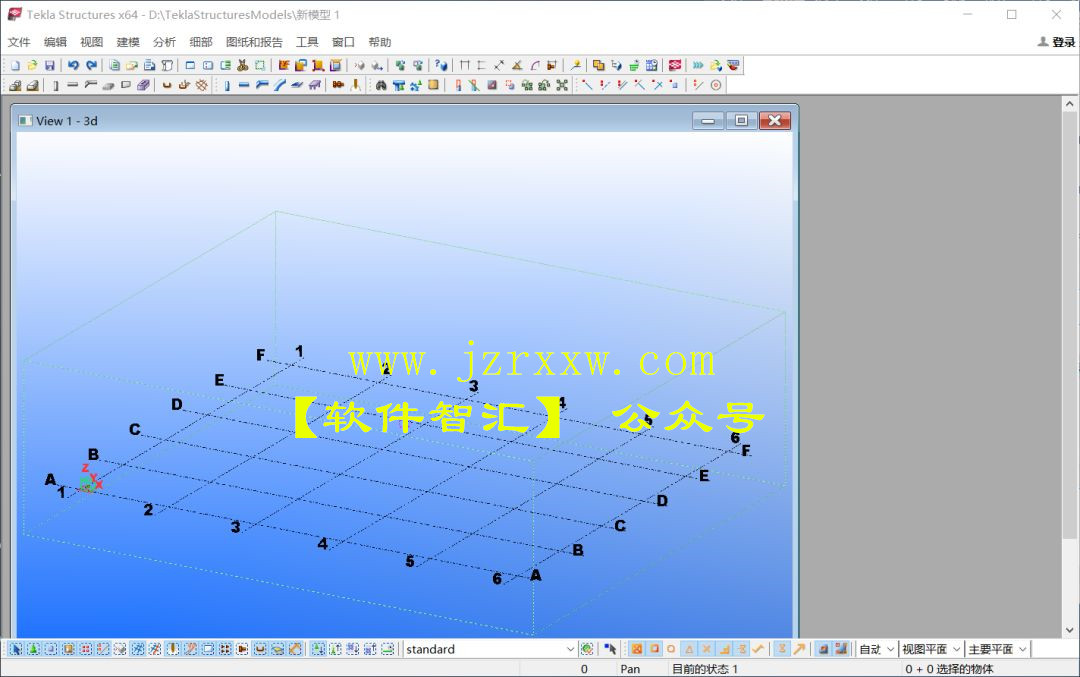Open the 细部 menu
1080x677 pixels.
(x=201, y=42)
